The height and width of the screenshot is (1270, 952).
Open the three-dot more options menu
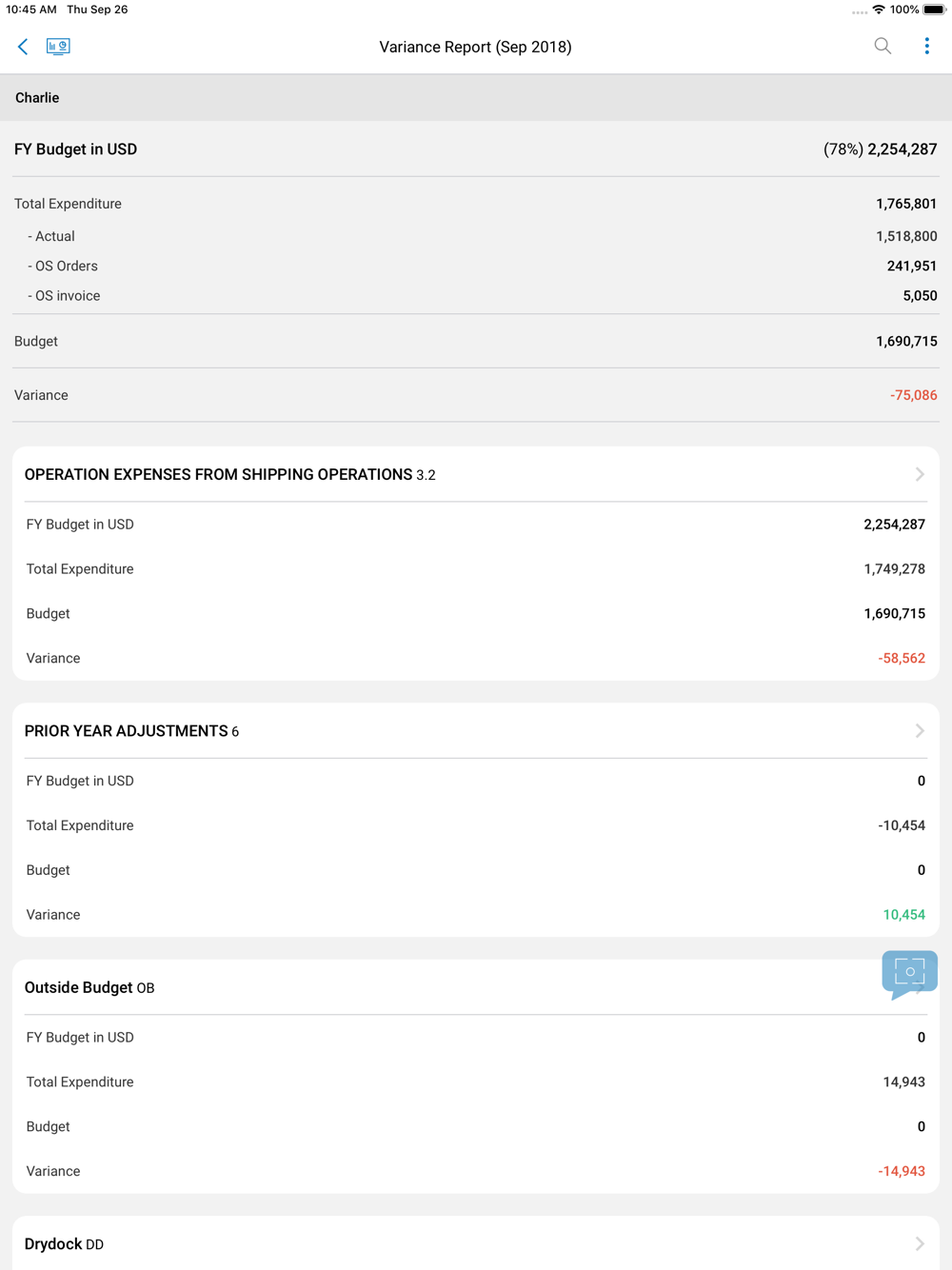[926, 46]
